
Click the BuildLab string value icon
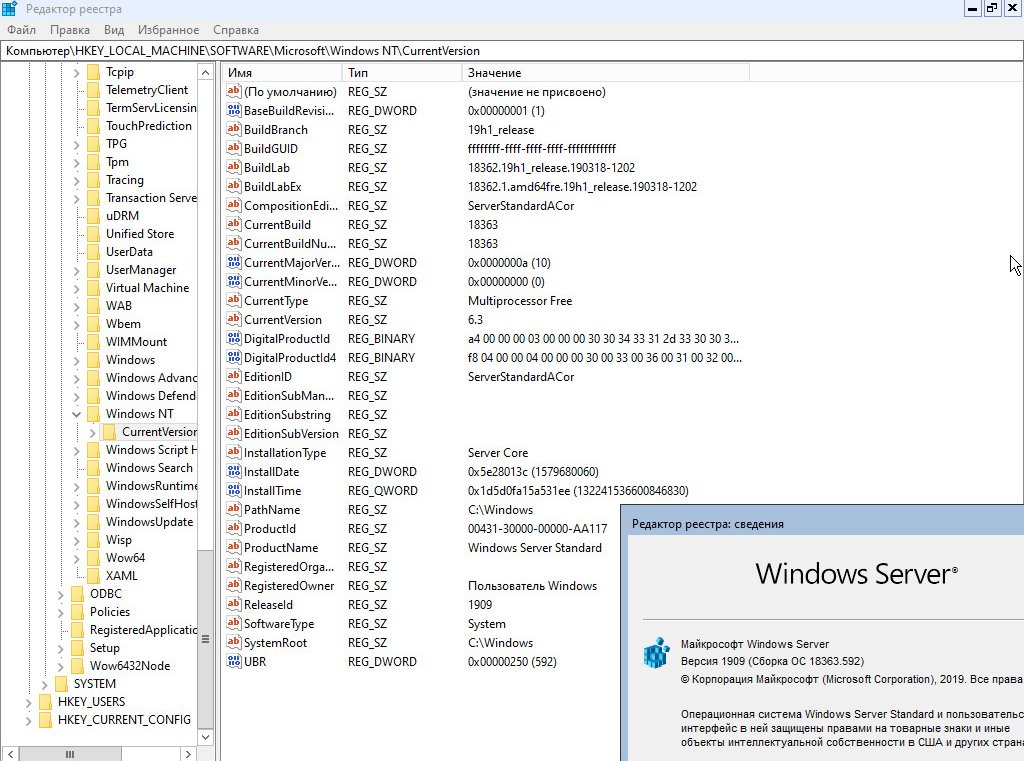click(234, 167)
